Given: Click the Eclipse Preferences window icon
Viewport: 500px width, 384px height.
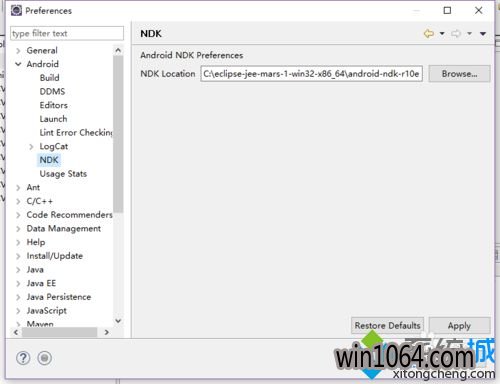Looking at the screenshot, I should 16,10.
